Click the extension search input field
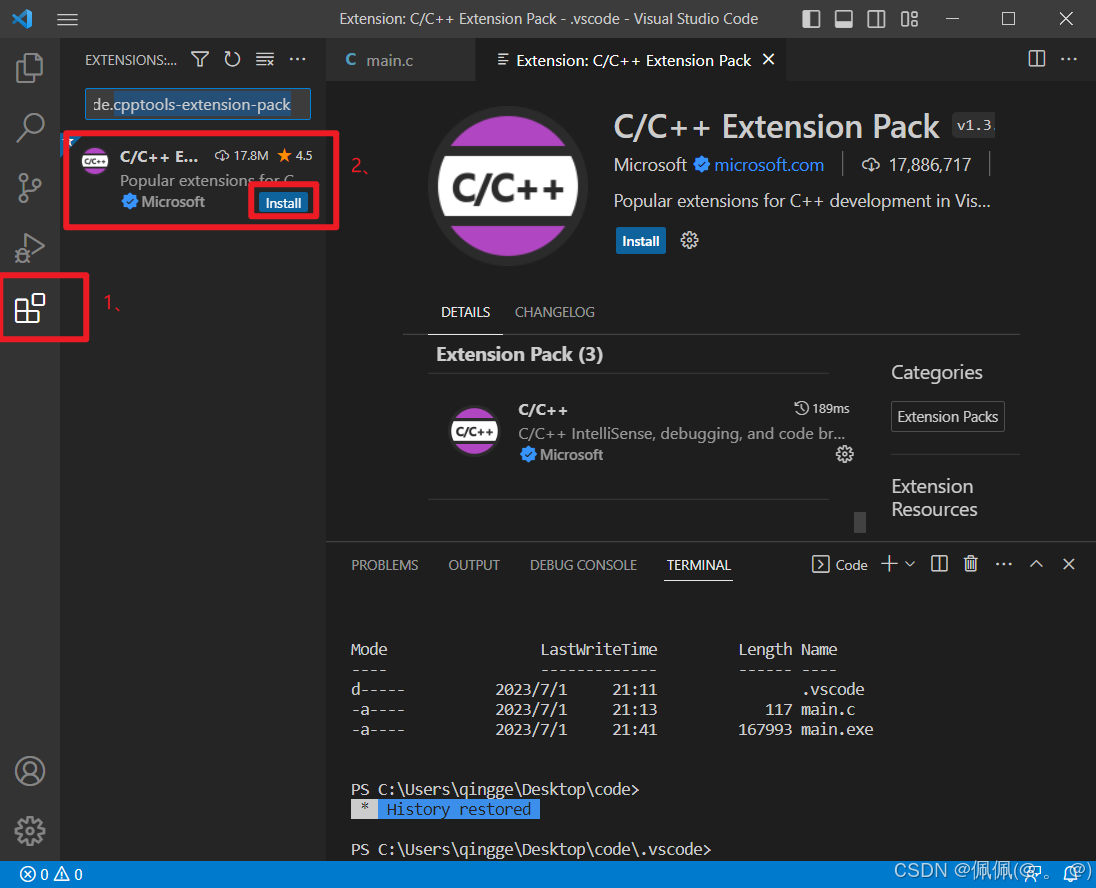Screen dimensions: 1096x888 (x=198, y=104)
